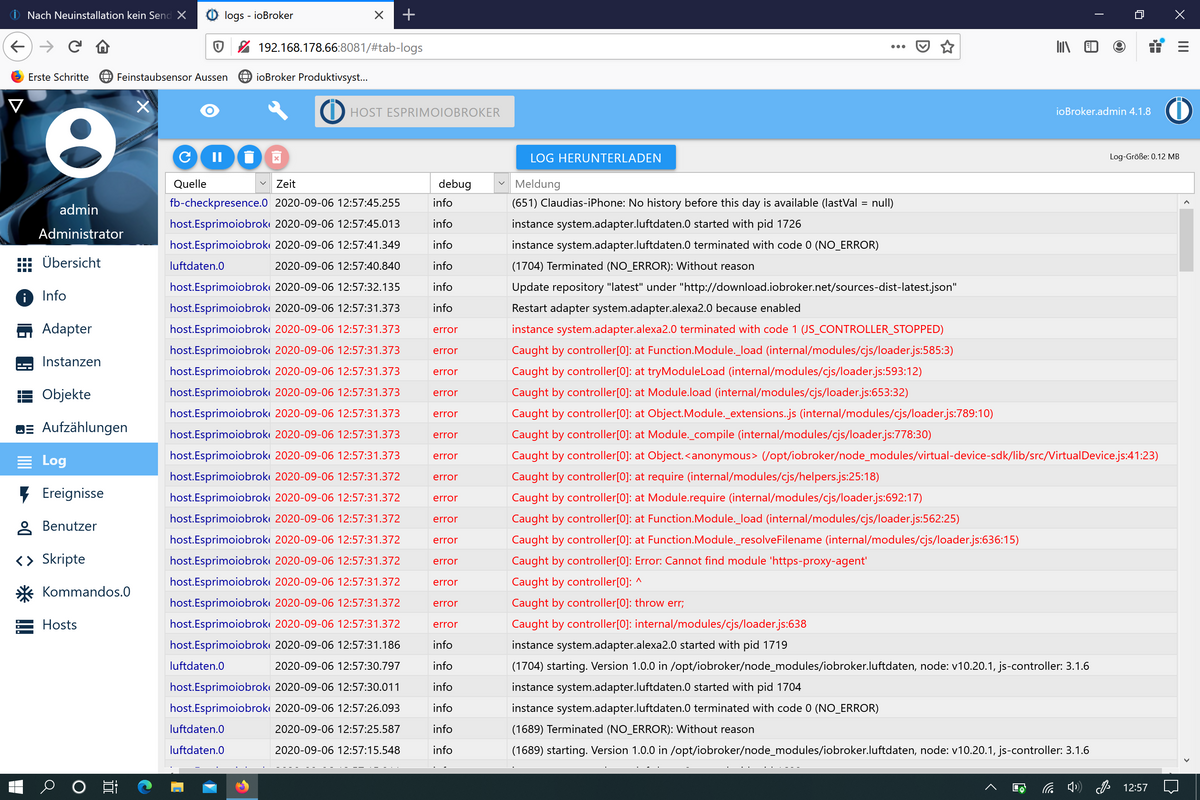This screenshot has width=1200, height=800.
Task: Open the wrench settings icon
Action: pyautogui.click(x=278, y=111)
